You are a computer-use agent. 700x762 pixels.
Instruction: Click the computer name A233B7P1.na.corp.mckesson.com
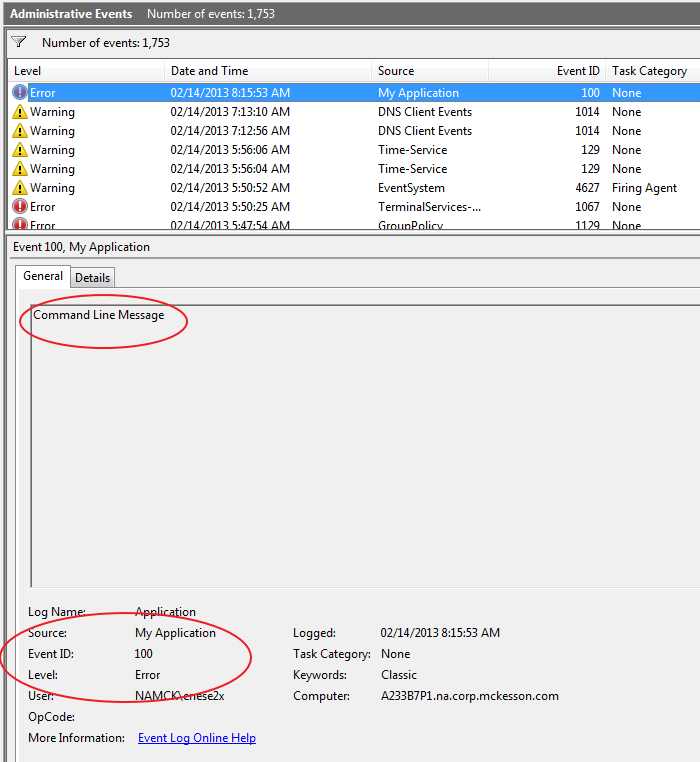(470, 696)
